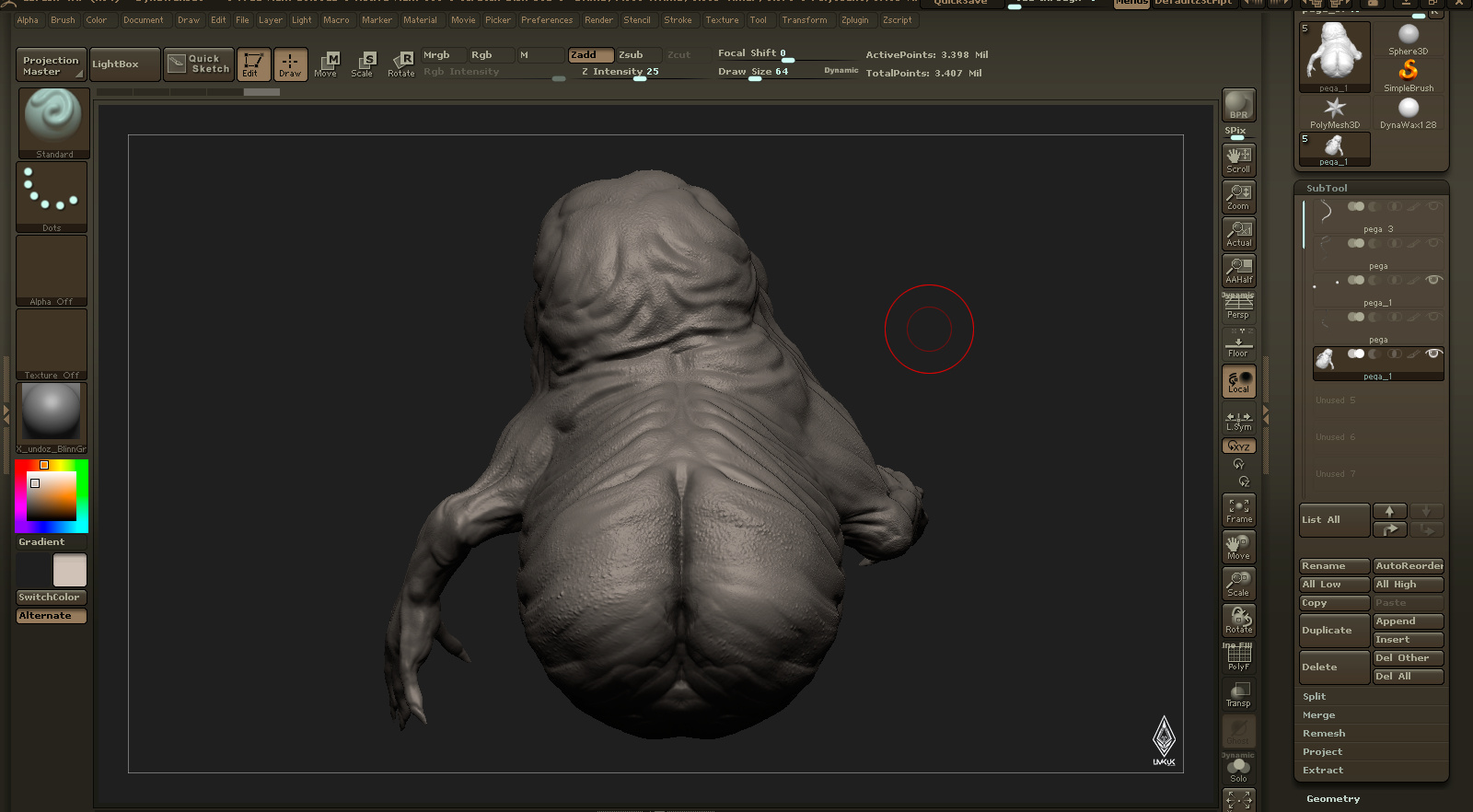Toggle the Local symmetry button
Image resolution: width=1473 pixels, height=812 pixels.
(1238, 381)
